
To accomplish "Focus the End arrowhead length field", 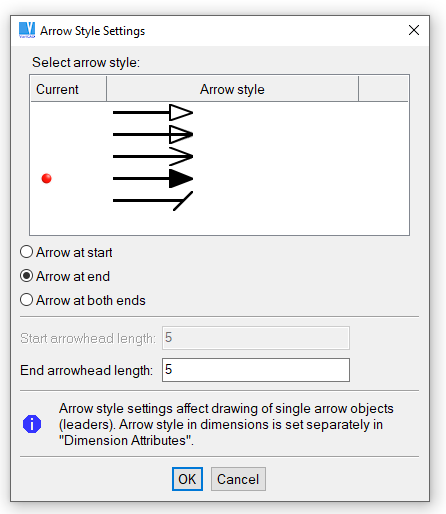I will tap(256, 370).
